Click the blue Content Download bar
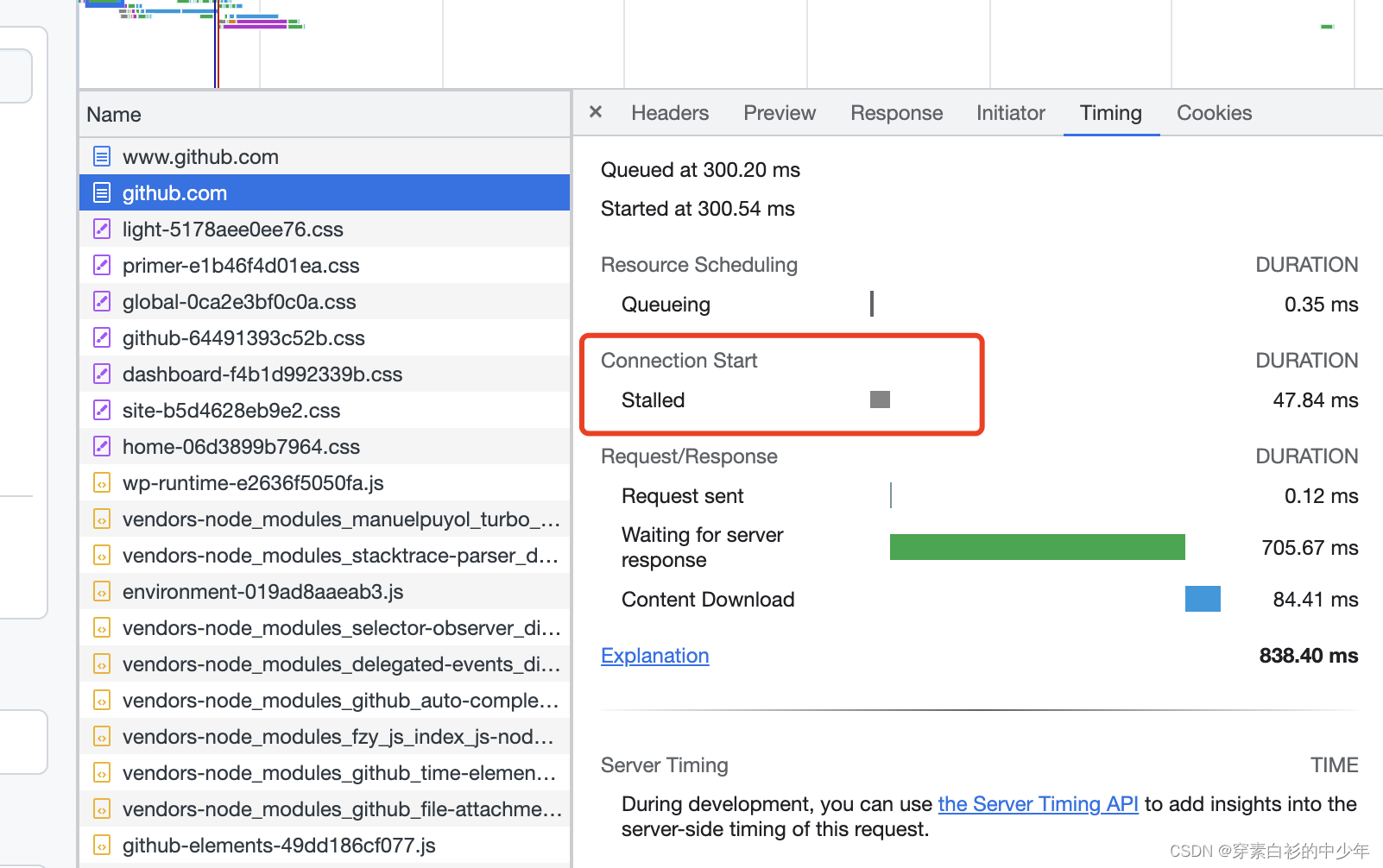The width and height of the screenshot is (1383, 868). click(x=1202, y=599)
